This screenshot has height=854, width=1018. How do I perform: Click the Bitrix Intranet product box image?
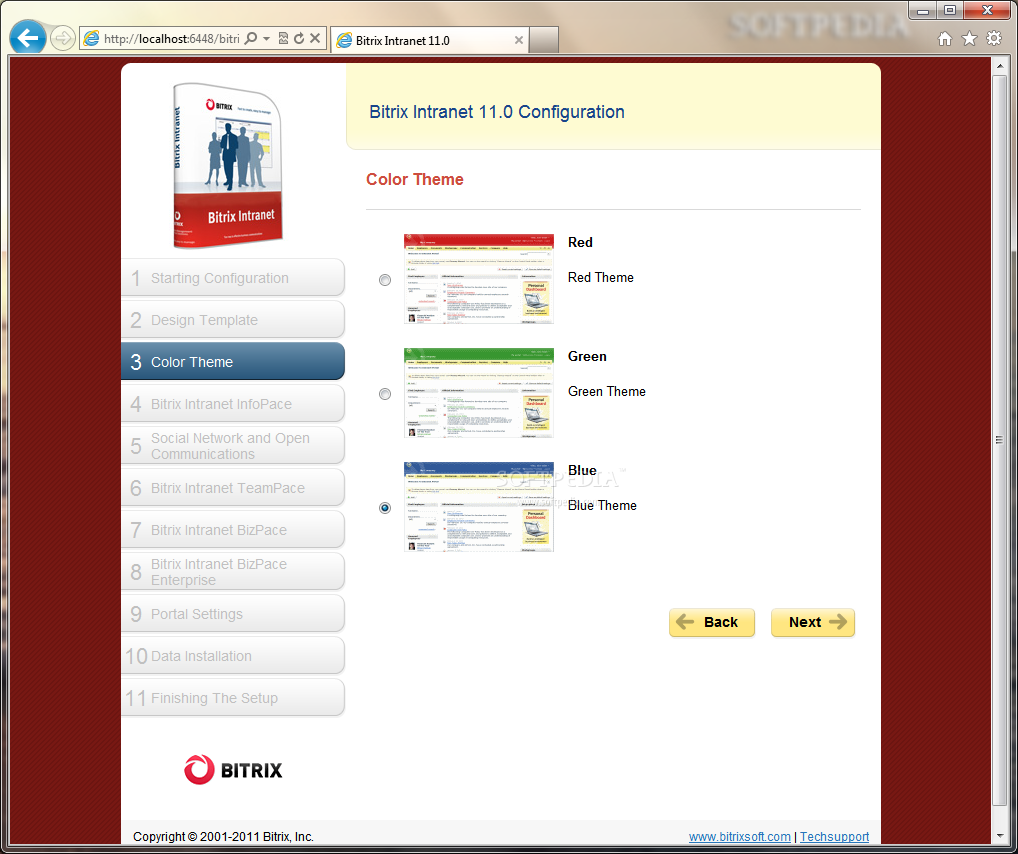227,165
